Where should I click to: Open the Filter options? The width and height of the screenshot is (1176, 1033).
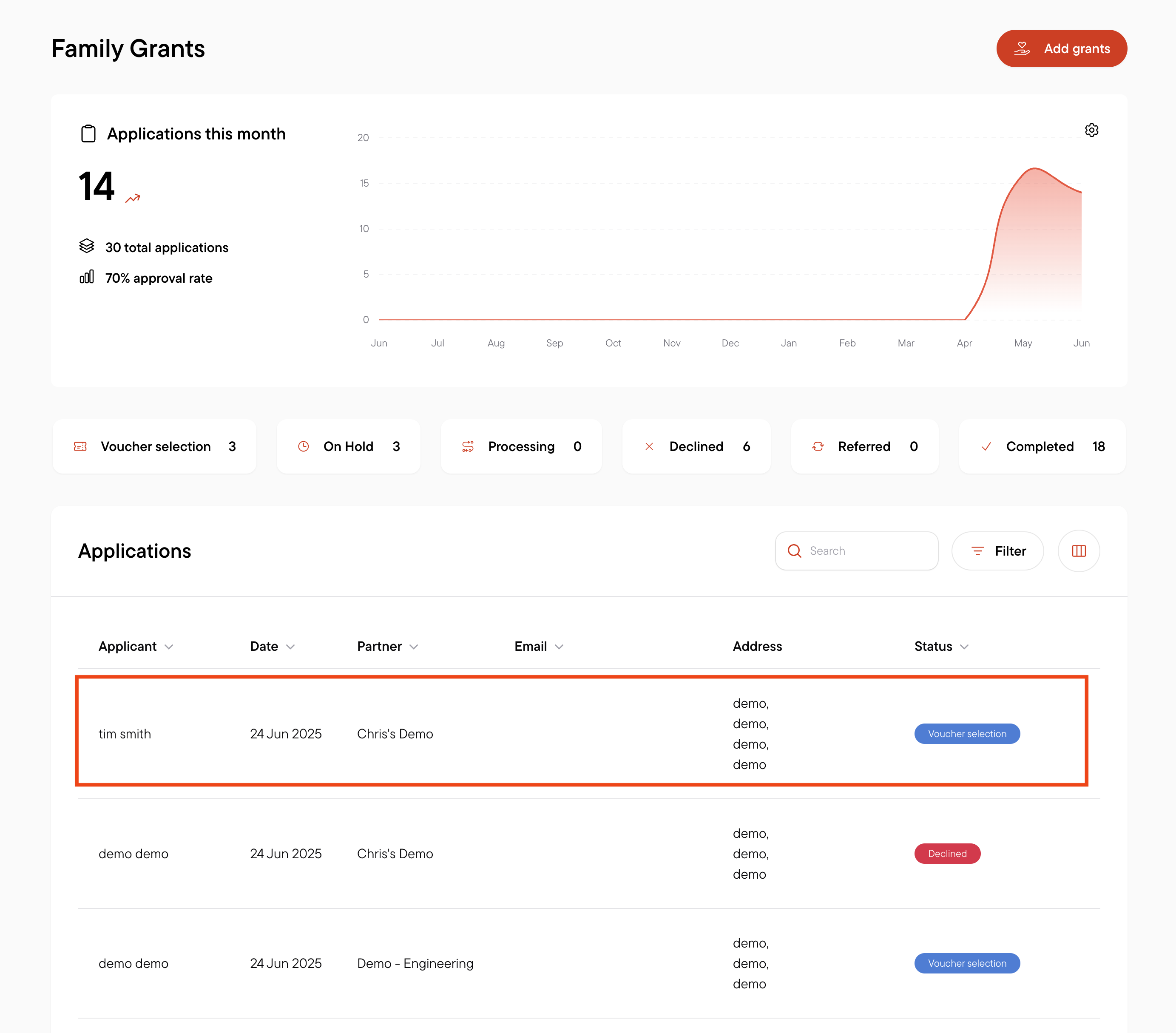(997, 551)
